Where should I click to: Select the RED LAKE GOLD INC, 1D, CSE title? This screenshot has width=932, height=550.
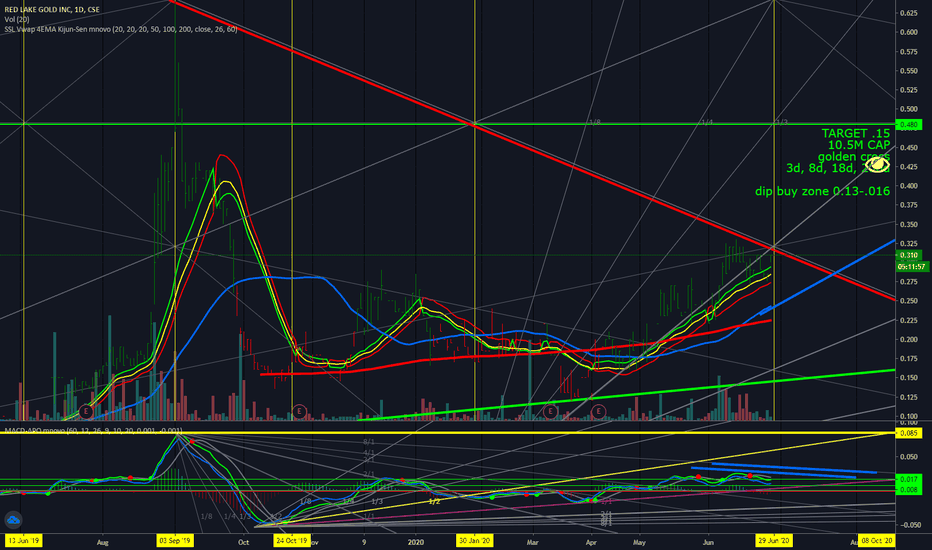click(x=52, y=10)
